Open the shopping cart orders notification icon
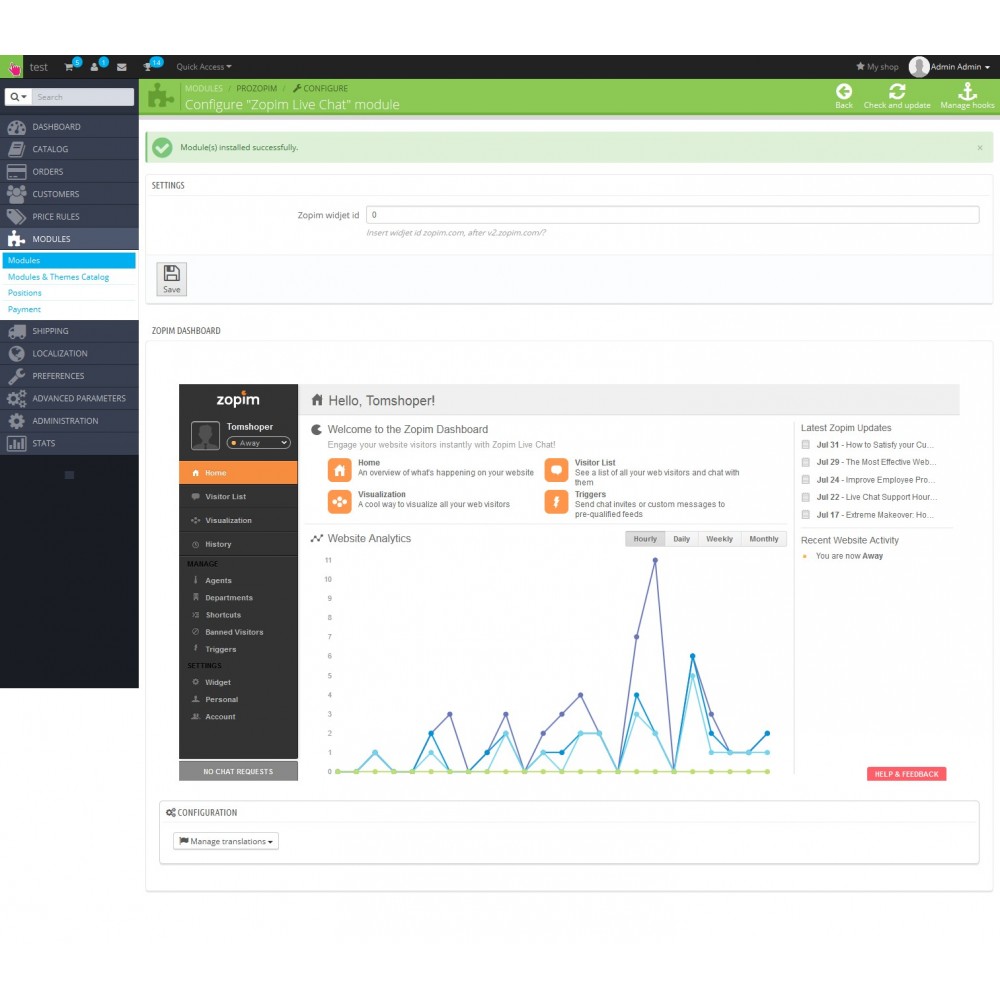 tap(69, 67)
